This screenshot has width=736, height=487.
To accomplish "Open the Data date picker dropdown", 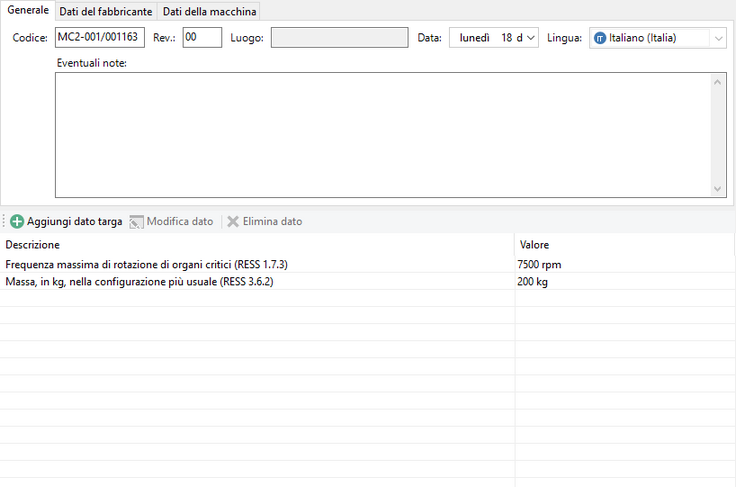I will (530, 38).
